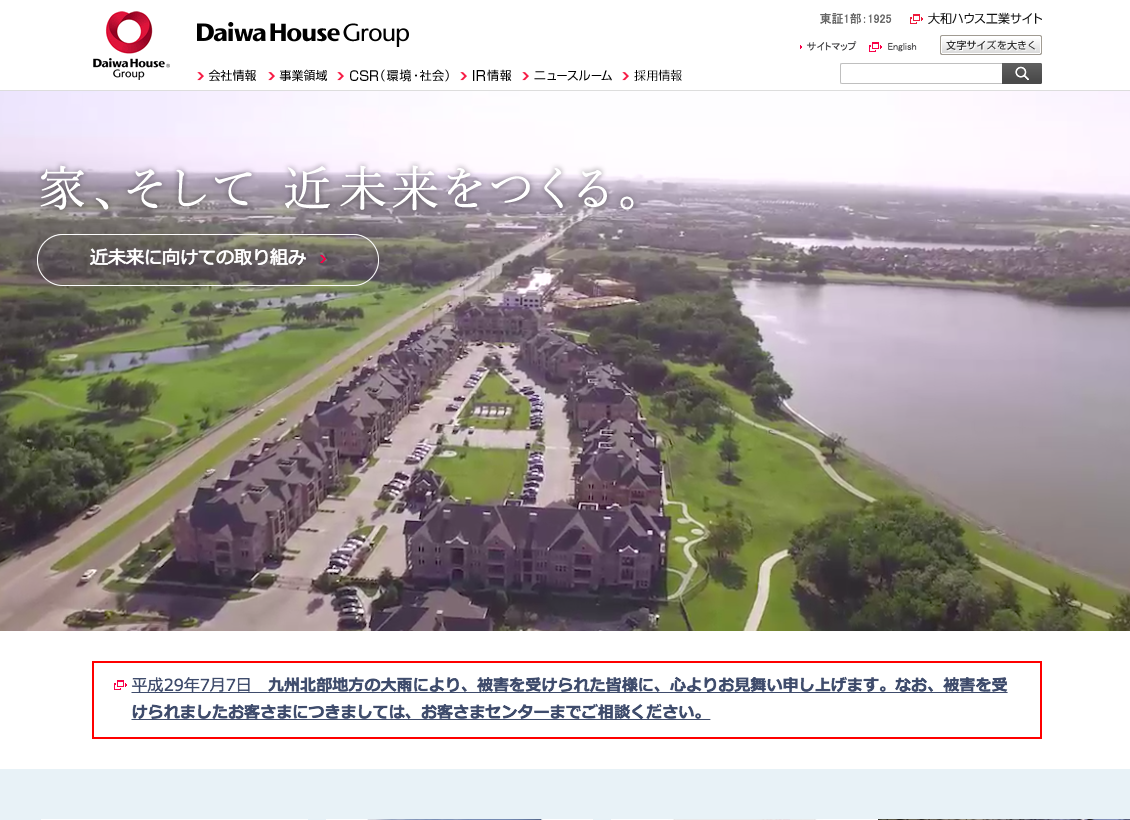Viewport: 1130px width, 820px height.
Task: Select the CSR（環境・社会）navigation item
Action: [x=399, y=74]
